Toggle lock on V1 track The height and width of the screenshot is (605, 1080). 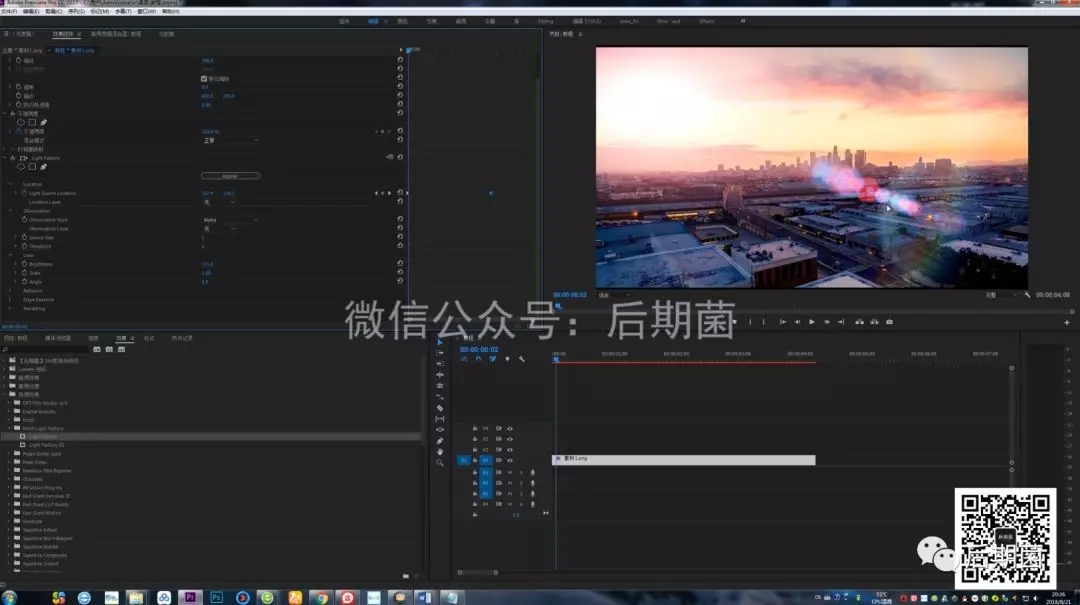click(475, 460)
